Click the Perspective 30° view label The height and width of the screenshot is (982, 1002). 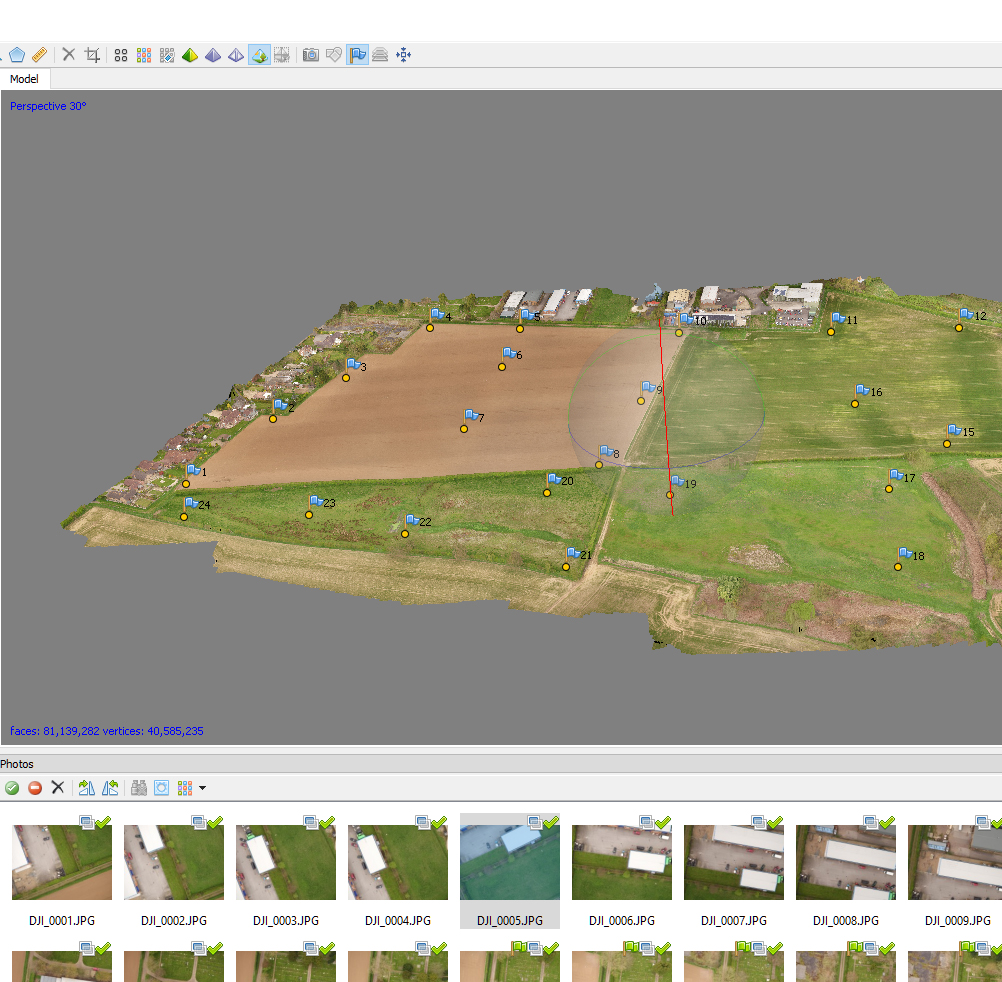(x=48, y=106)
